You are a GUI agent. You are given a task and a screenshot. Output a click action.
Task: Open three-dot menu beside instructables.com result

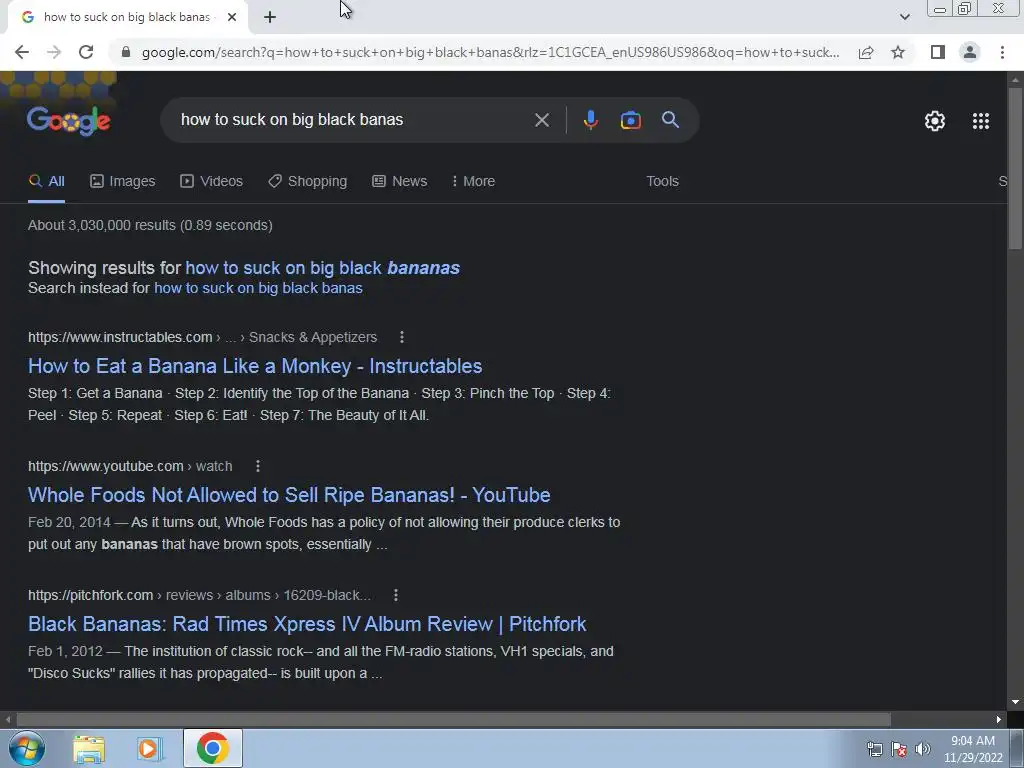402,337
